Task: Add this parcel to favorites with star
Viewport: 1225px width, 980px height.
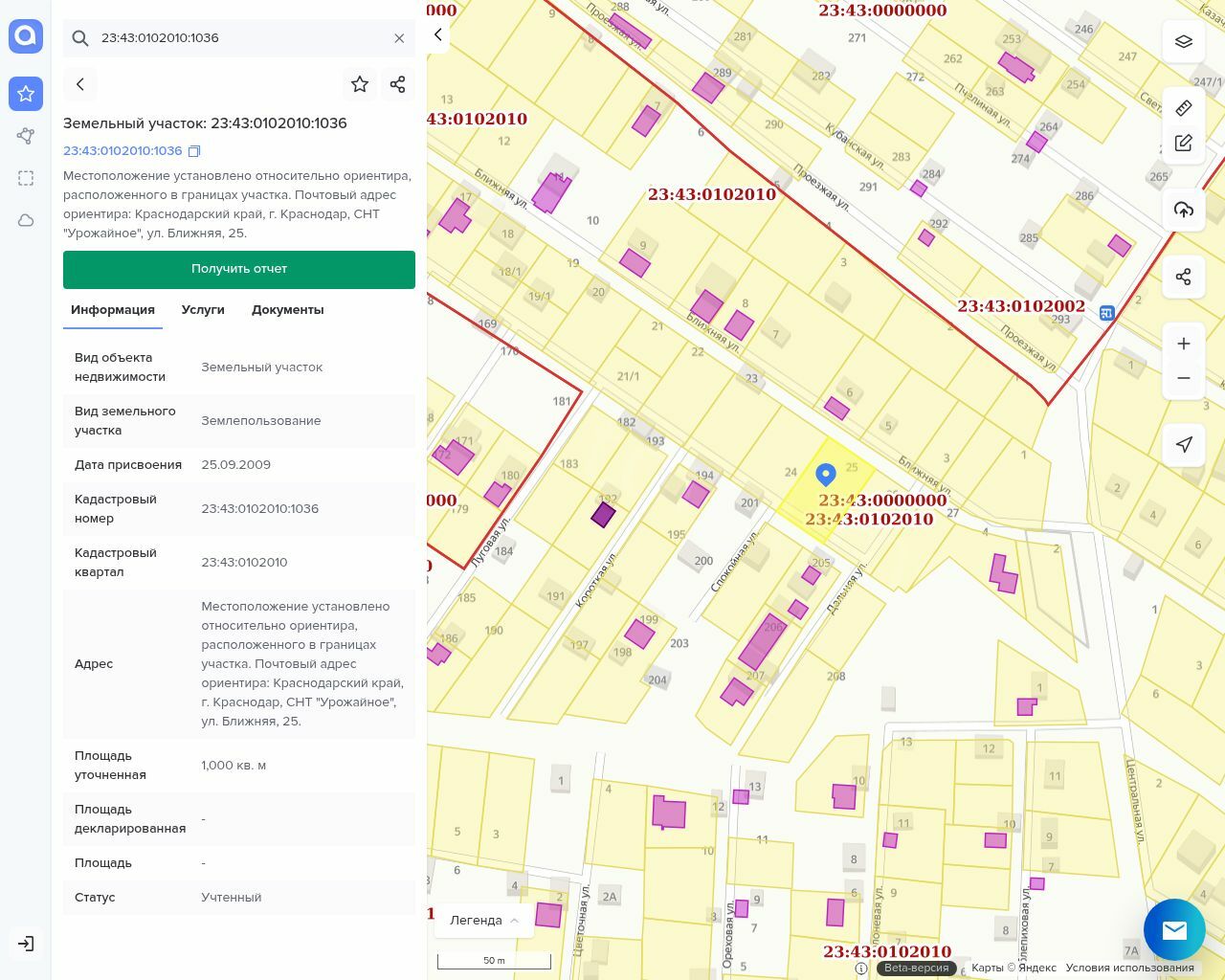Action: [x=360, y=84]
